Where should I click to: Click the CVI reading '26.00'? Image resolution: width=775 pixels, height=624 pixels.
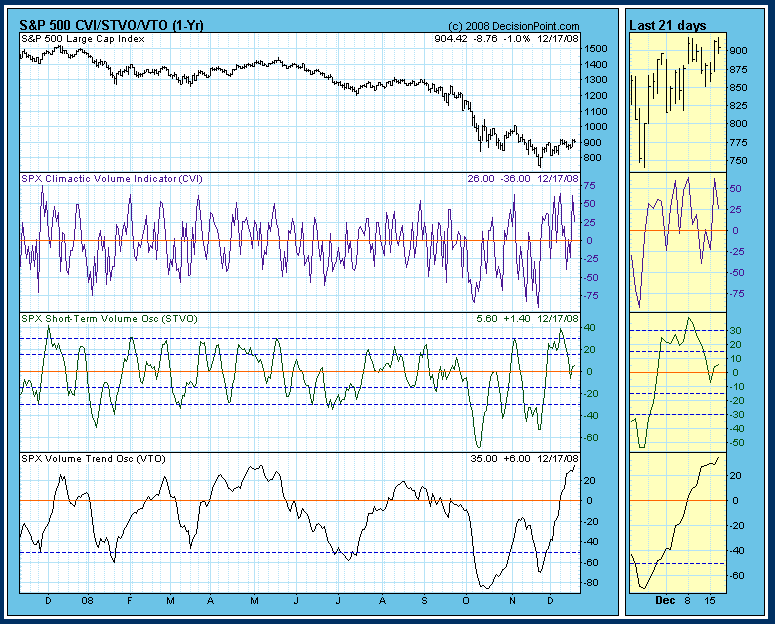[480, 178]
